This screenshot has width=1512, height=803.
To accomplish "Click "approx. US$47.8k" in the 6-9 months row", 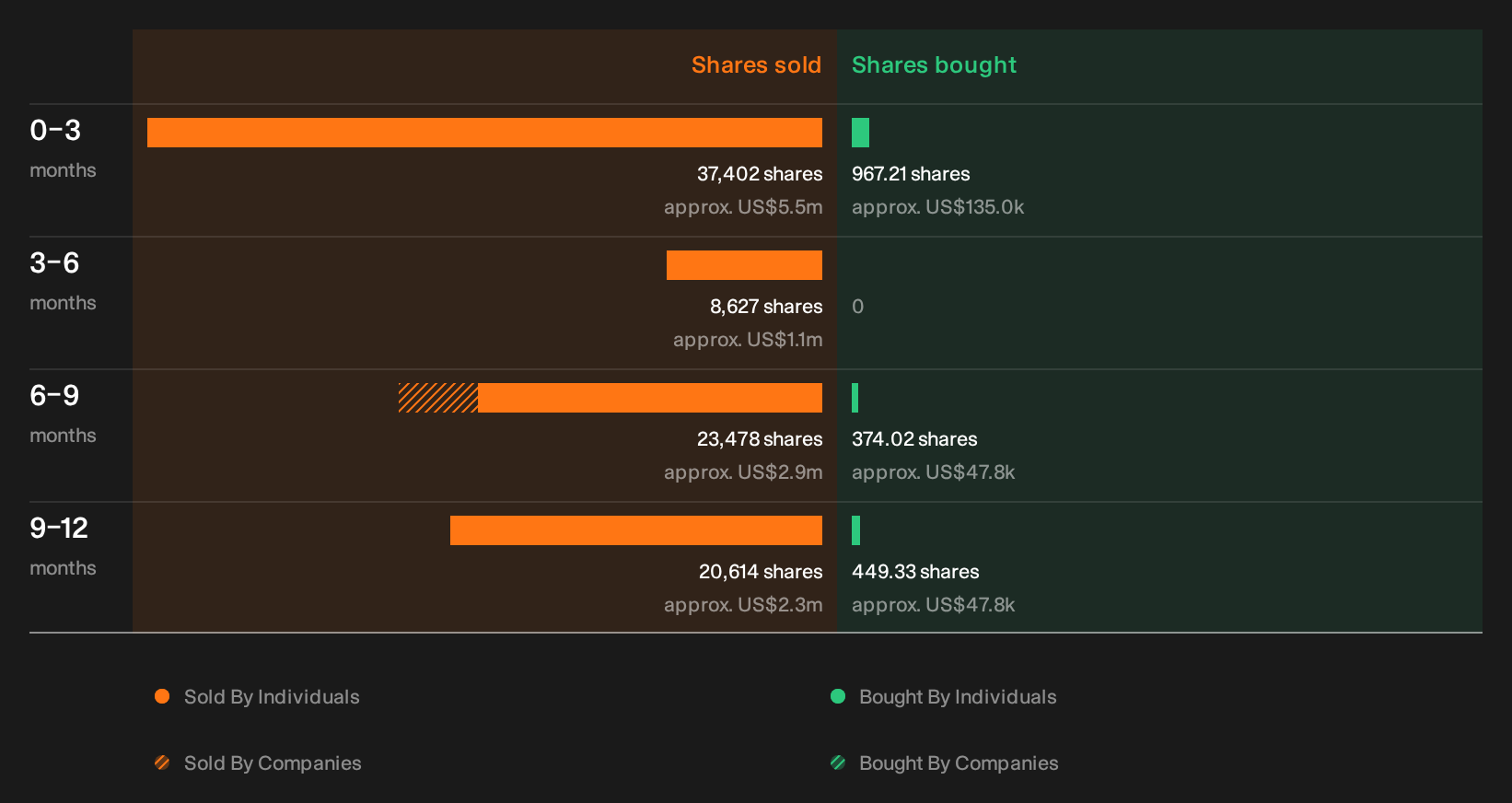I will coord(933,472).
